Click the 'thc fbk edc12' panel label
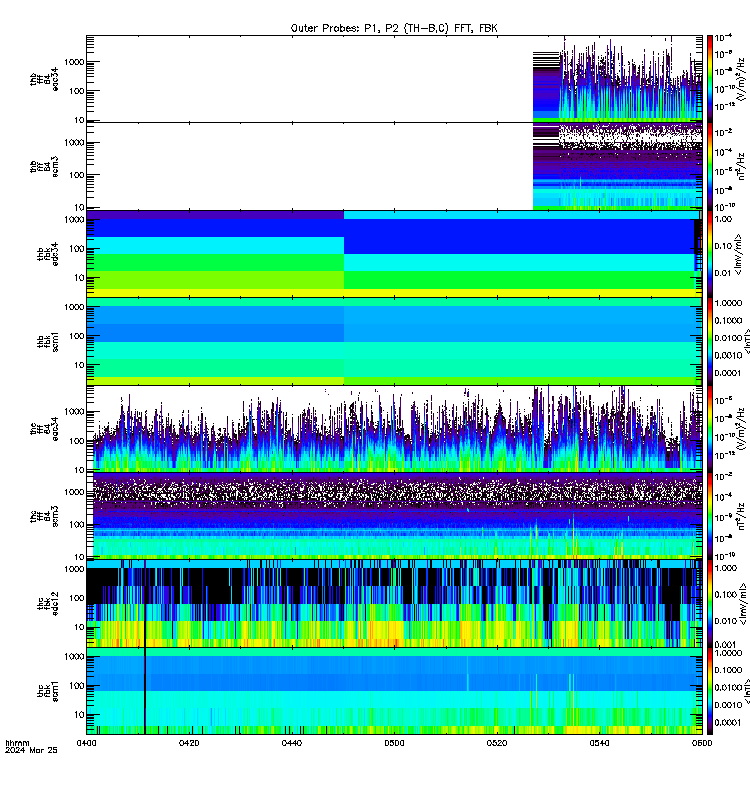This screenshot has height=800, width=750. (x=48, y=604)
